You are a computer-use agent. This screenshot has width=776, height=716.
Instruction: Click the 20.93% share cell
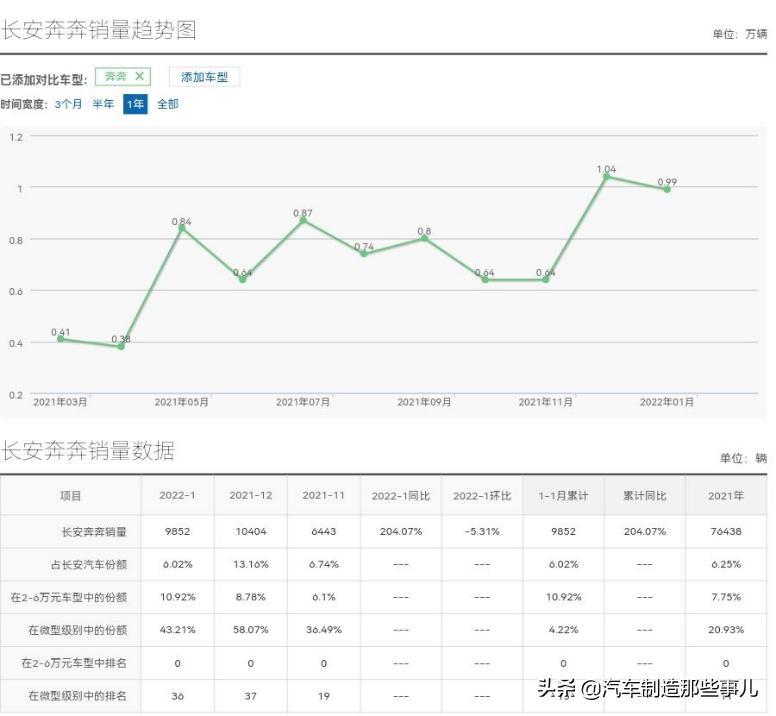(726, 629)
